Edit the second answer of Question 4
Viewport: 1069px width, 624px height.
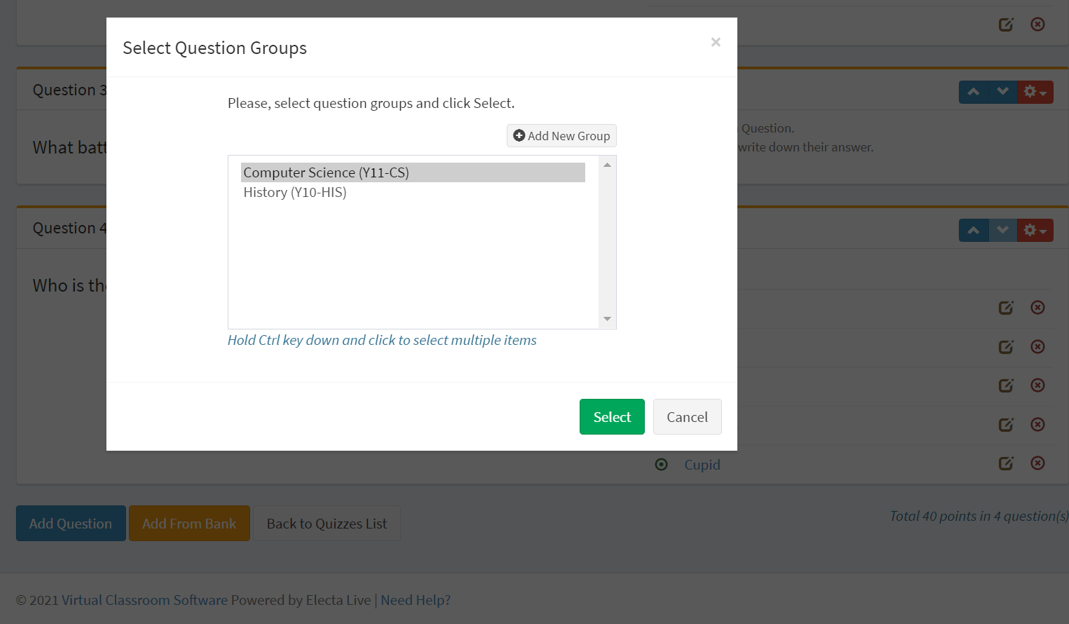point(1006,347)
